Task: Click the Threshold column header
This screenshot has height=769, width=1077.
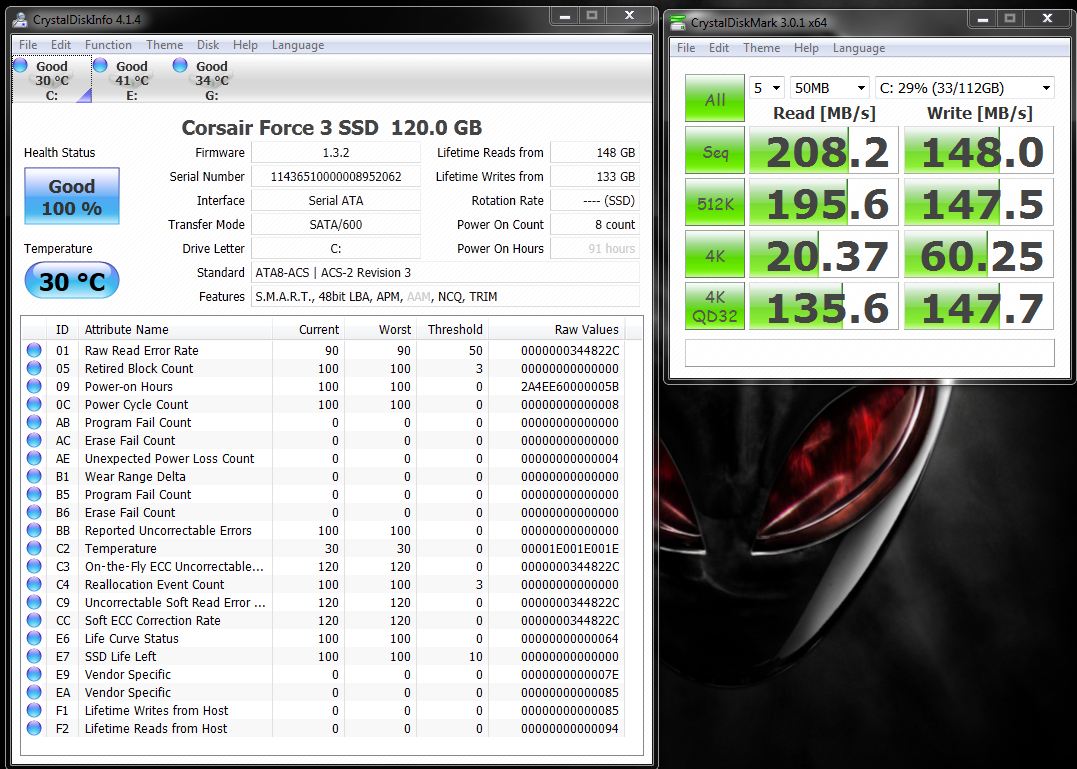Action: pyautogui.click(x=453, y=330)
